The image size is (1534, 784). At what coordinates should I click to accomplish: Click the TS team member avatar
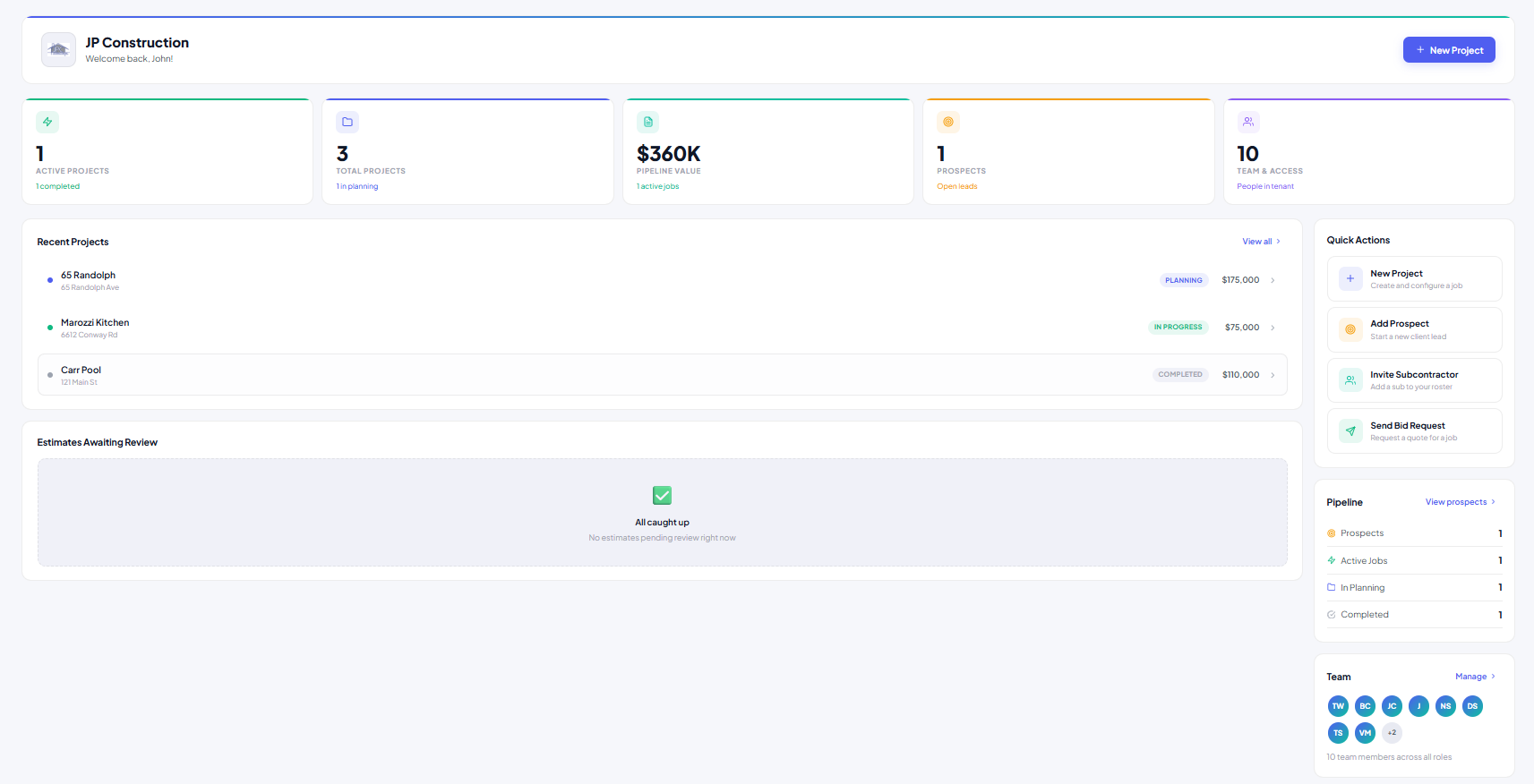1338,733
